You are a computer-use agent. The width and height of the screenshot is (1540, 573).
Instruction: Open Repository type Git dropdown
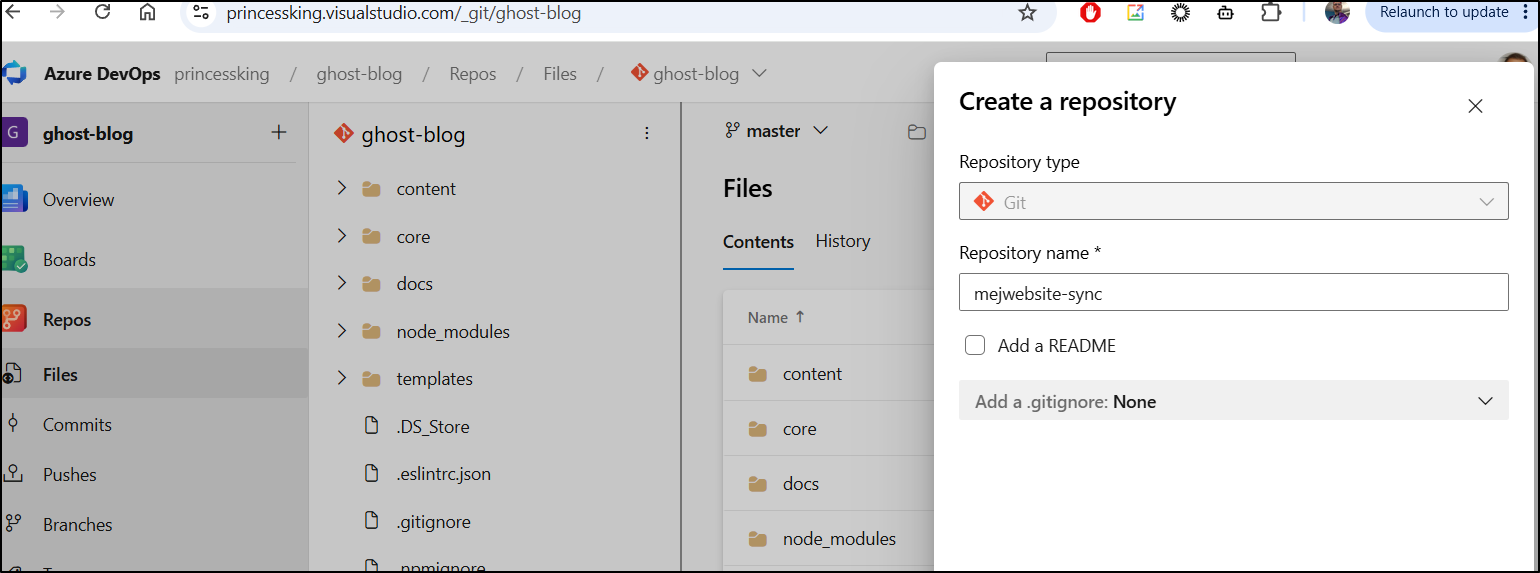[x=1233, y=201]
